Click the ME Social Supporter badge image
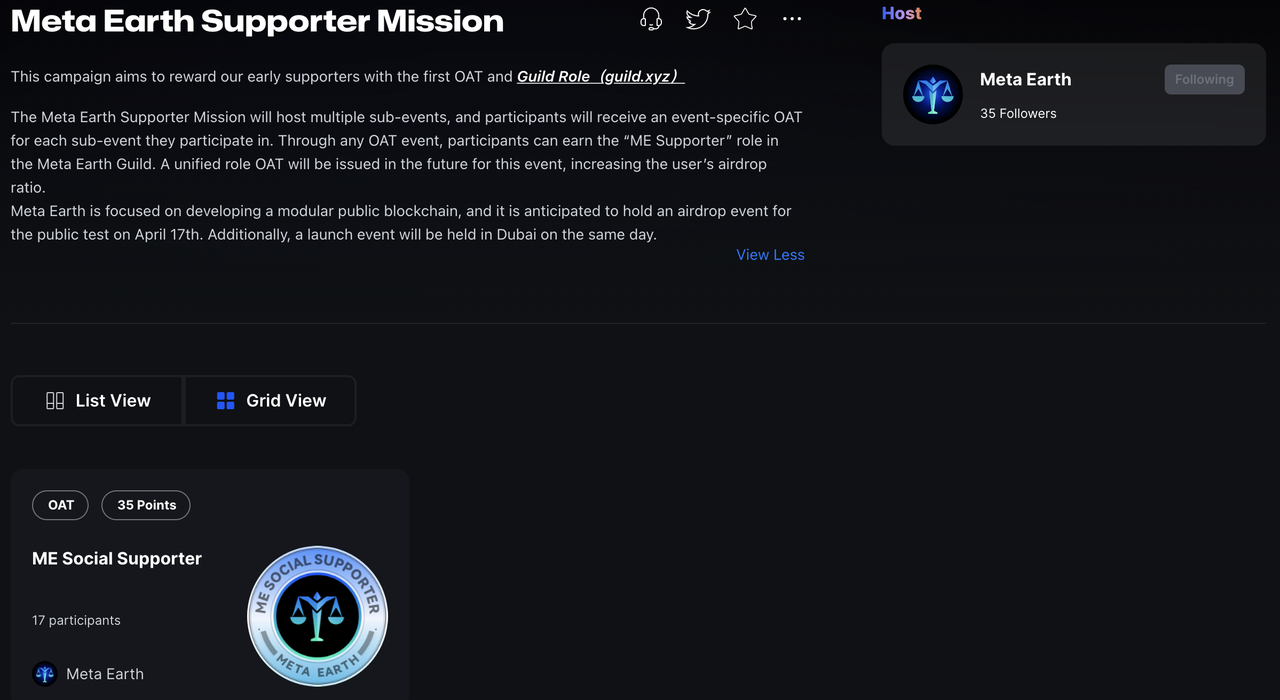This screenshot has width=1280, height=700. pos(317,616)
